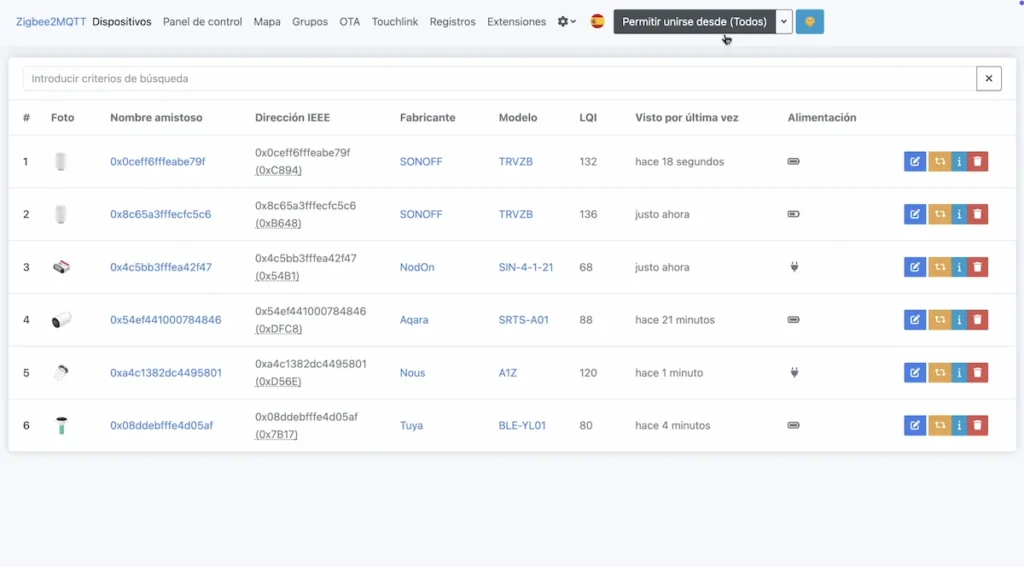Open the Mapa tab
1024x567 pixels.
267,22
